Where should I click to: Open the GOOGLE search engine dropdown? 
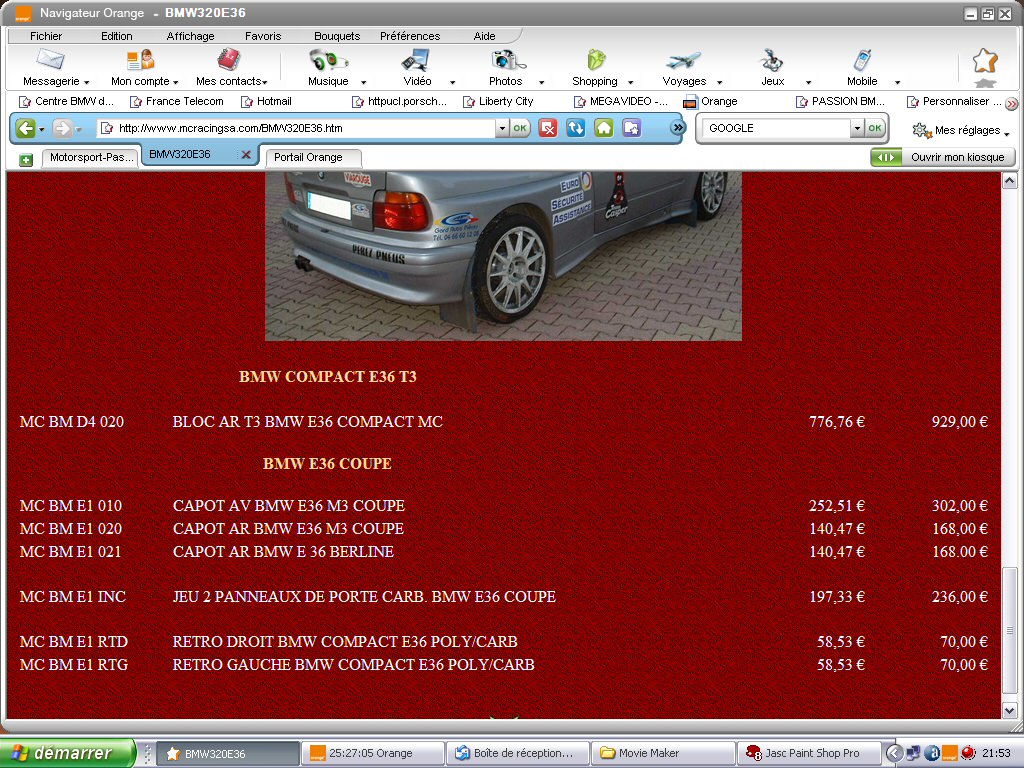(x=857, y=128)
